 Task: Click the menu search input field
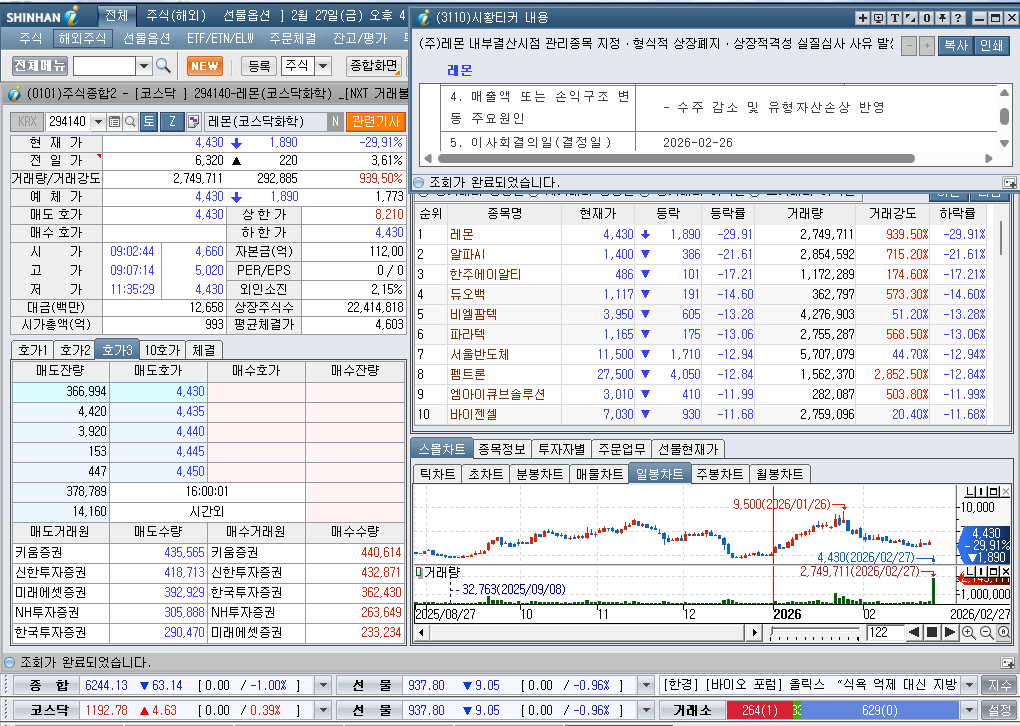point(105,66)
